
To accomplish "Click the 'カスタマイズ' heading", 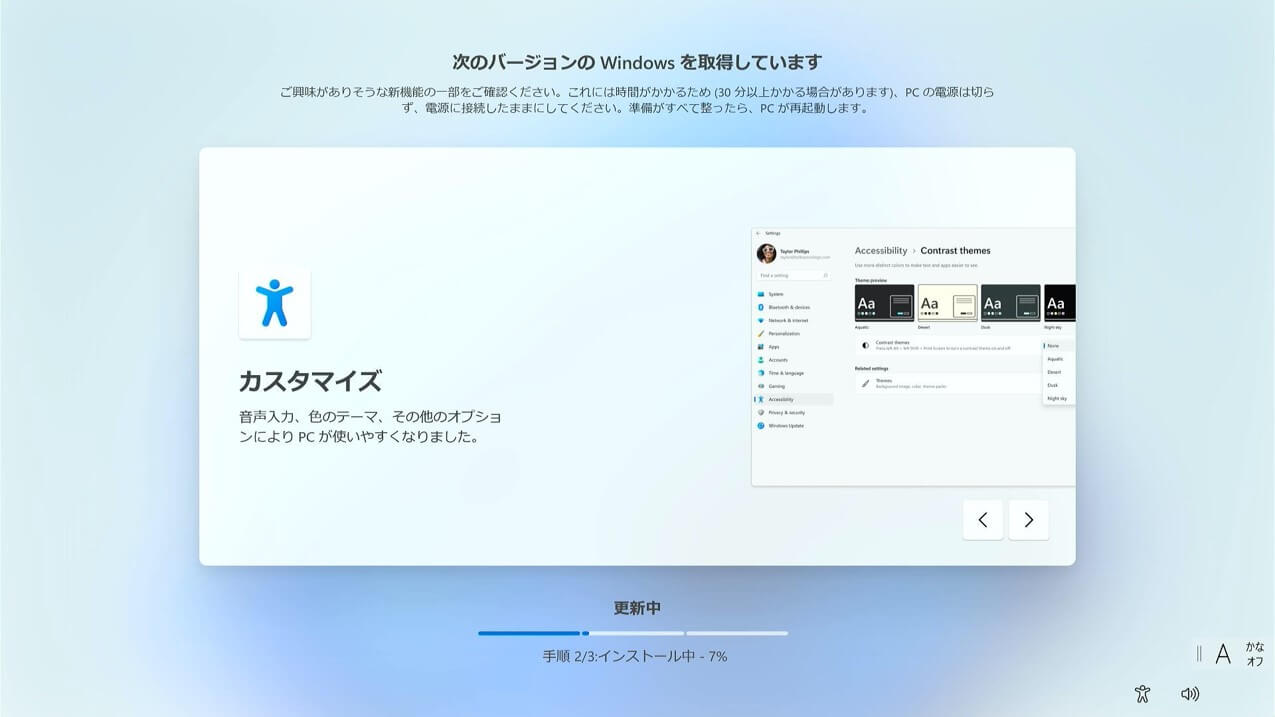I will [x=310, y=381].
